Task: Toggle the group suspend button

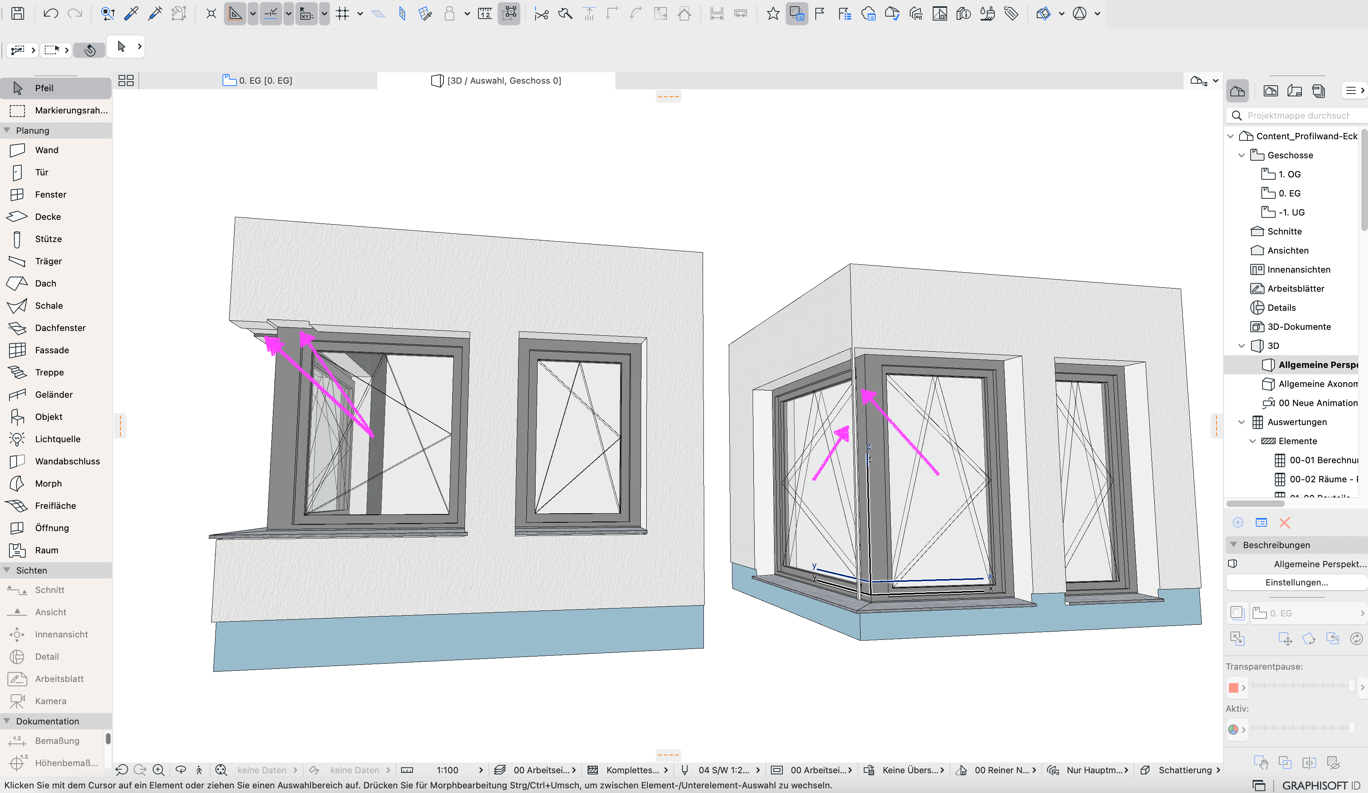Action: pos(509,14)
